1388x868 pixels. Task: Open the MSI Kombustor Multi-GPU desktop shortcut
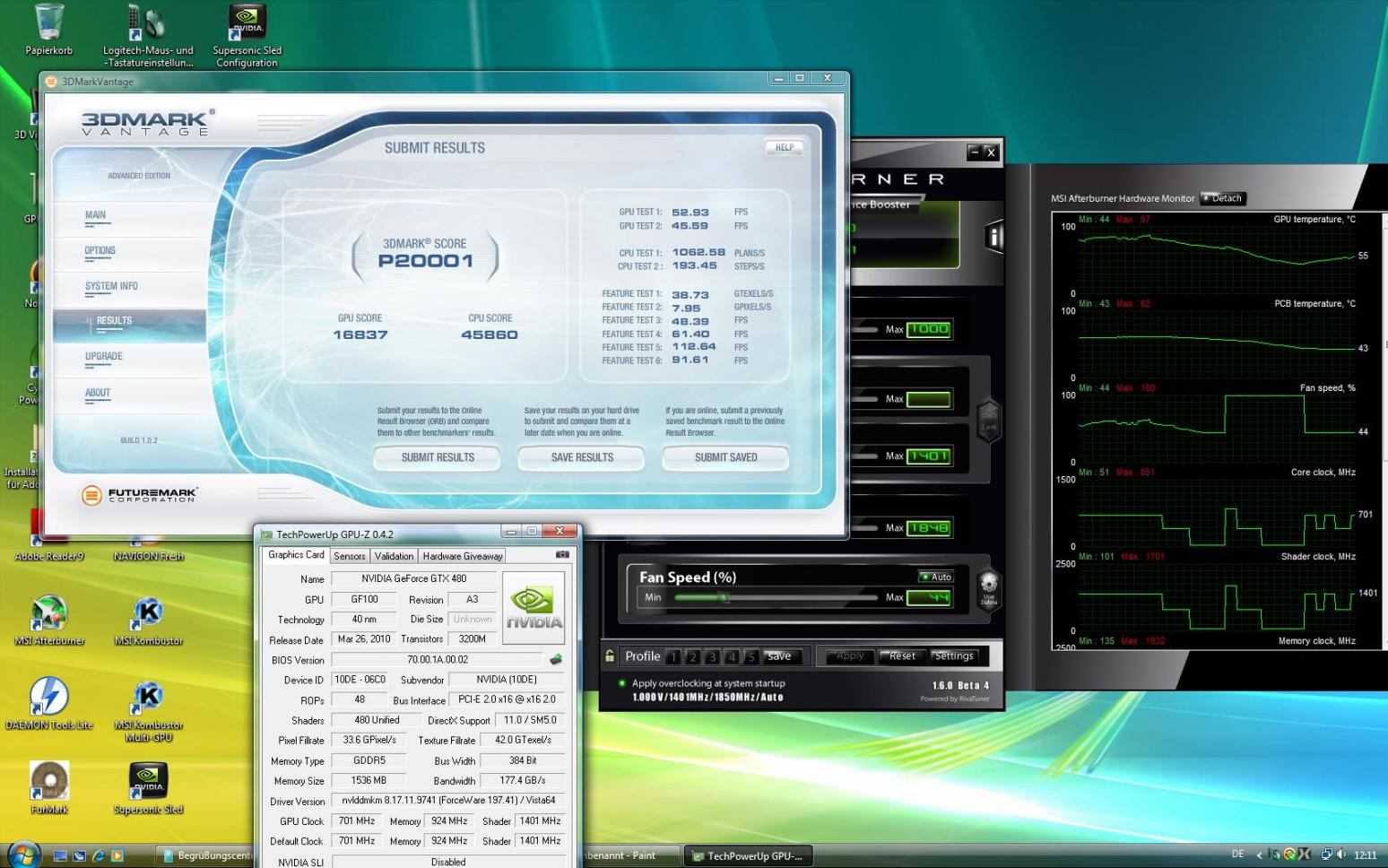(x=148, y=710)
